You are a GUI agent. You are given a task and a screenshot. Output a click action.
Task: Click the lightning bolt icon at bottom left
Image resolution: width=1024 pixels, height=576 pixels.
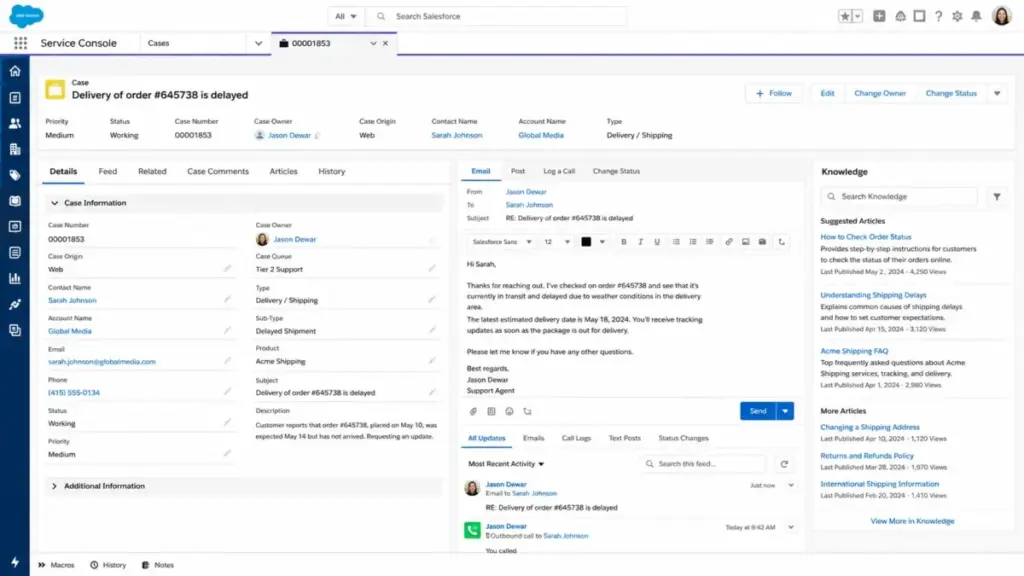(15, 562)
